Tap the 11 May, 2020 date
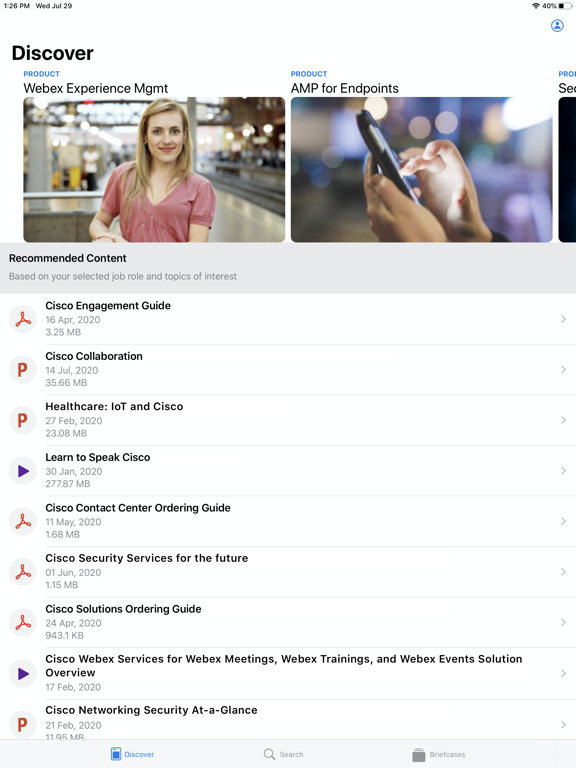Viewport: 576px width, 768px height. tap(73, 522)
